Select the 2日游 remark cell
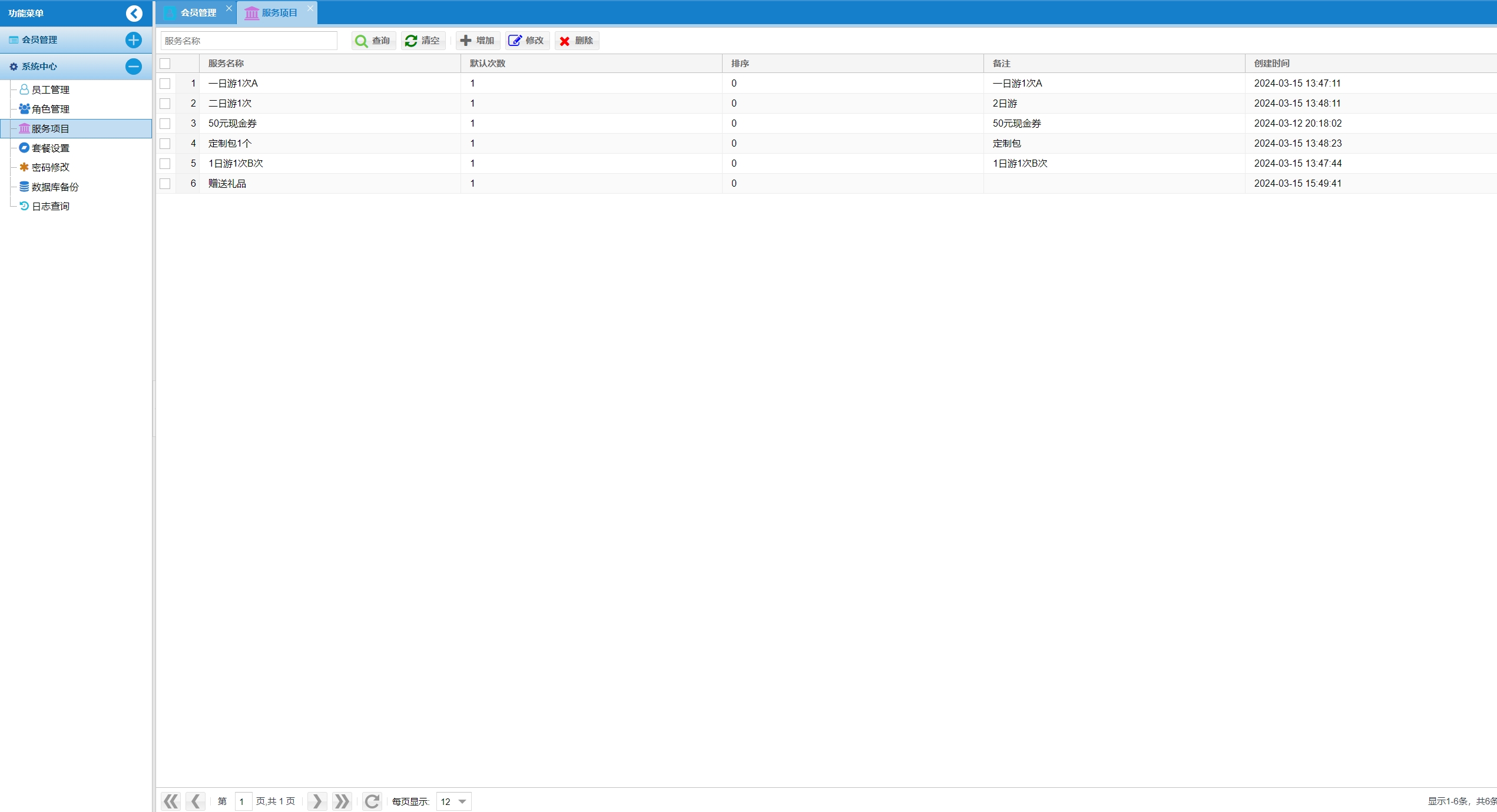1497x812 pixels. tap(1114, 104)
